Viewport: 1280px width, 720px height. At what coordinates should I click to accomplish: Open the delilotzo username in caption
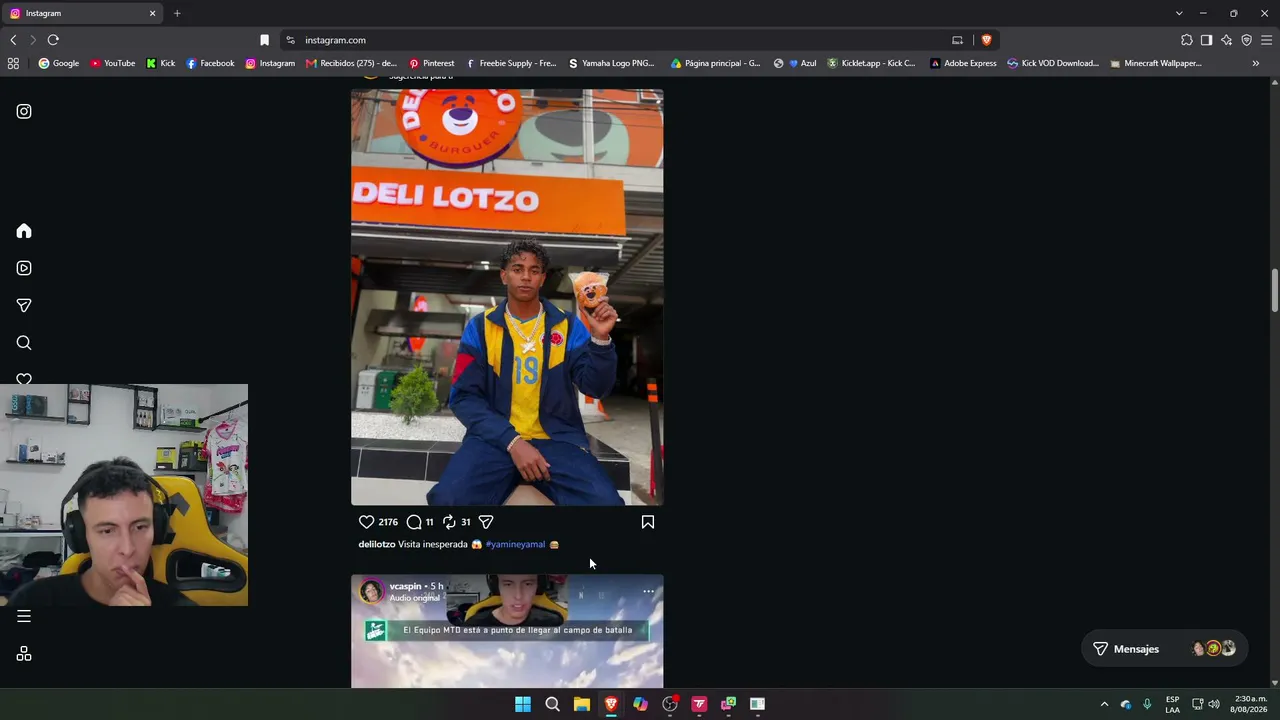pos(377,544)
